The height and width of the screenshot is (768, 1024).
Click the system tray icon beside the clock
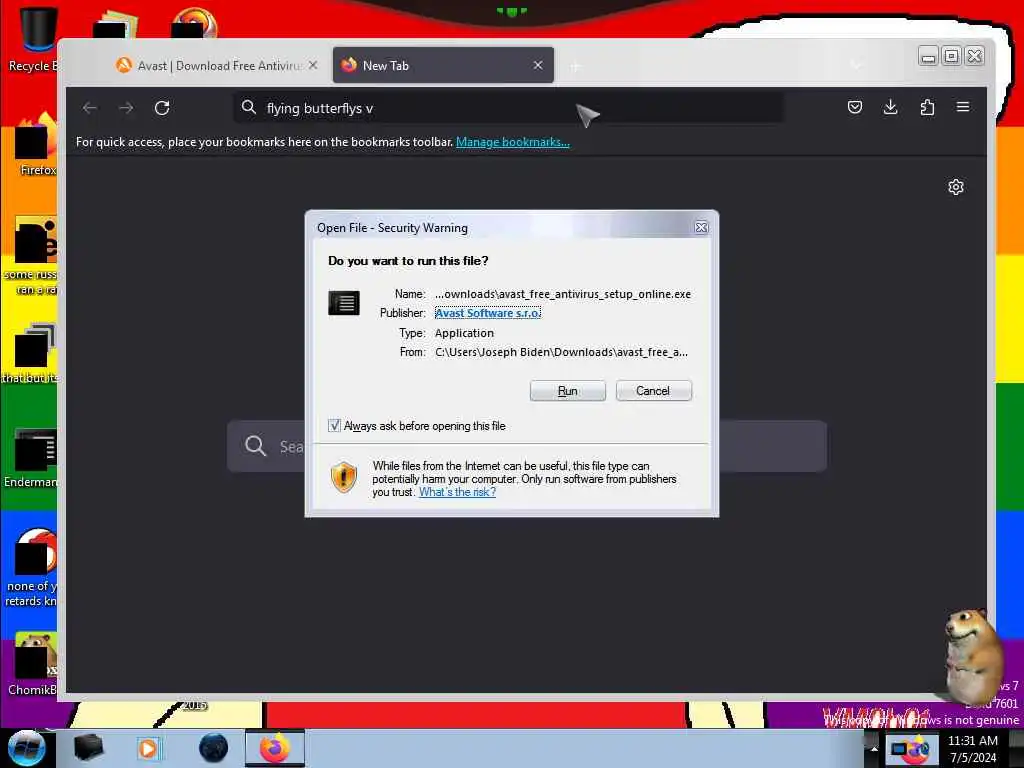coord(911,749)
